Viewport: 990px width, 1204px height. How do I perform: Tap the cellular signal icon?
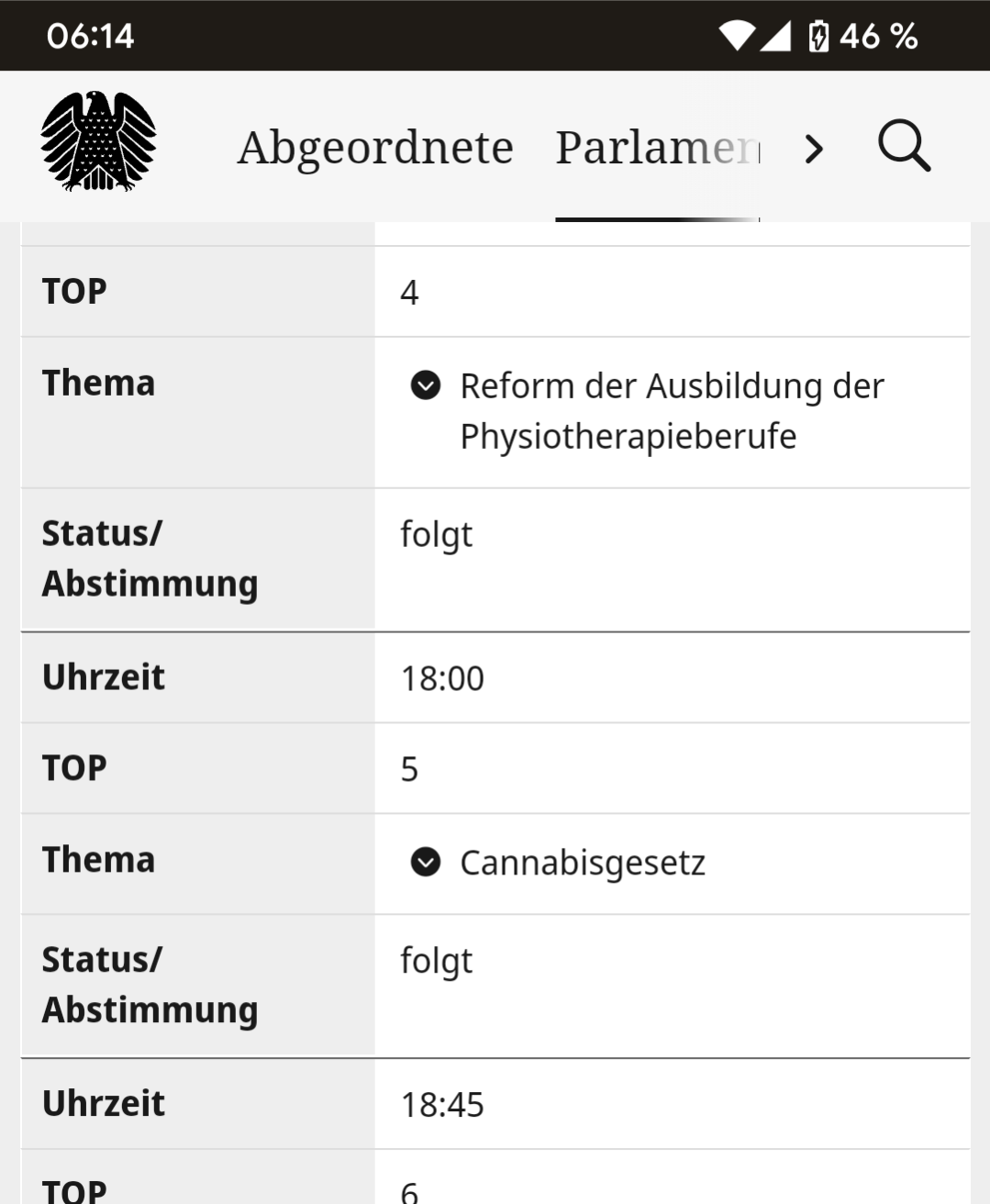[x=775, y=37]
